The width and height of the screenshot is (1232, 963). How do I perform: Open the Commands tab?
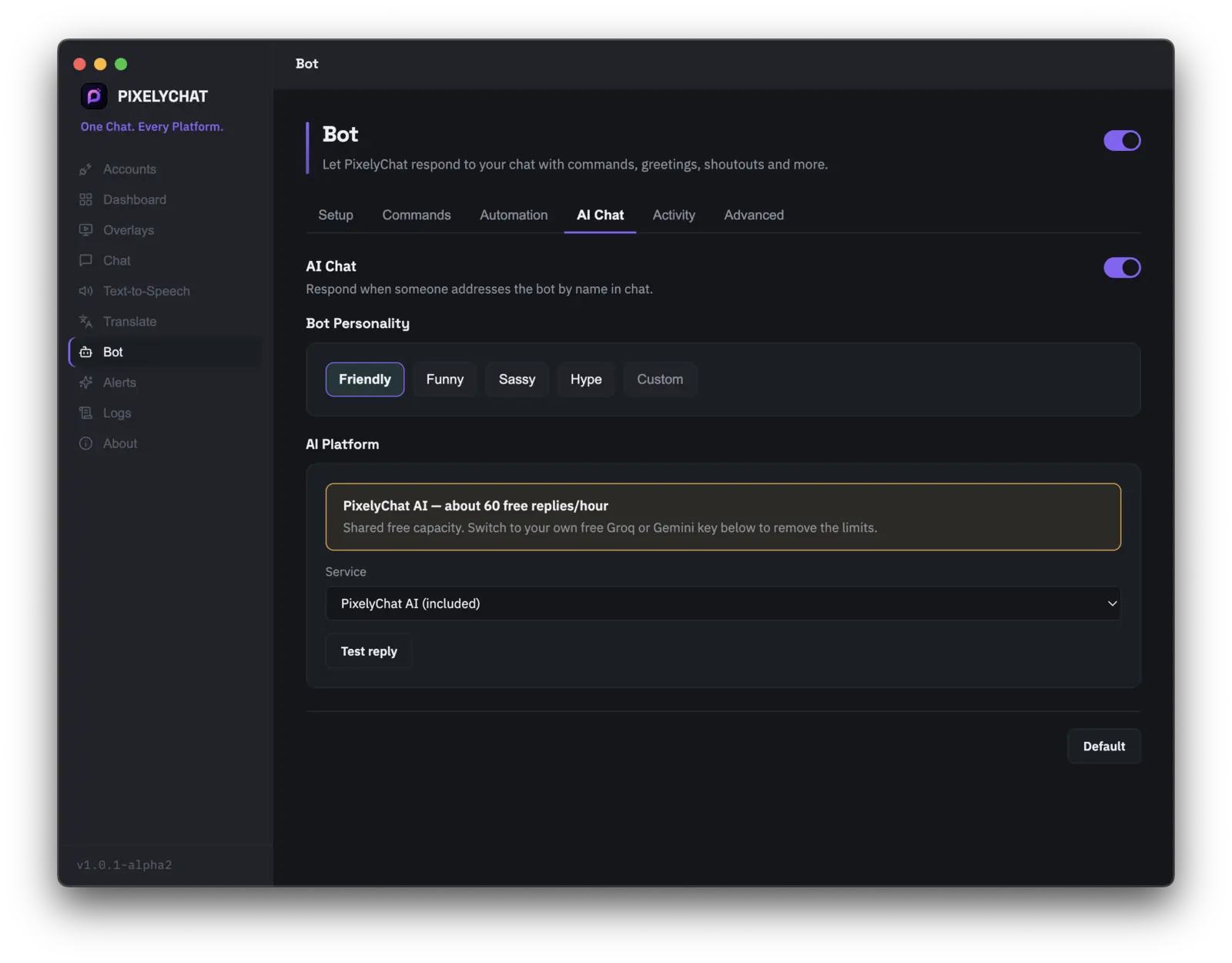coord(417,215)
